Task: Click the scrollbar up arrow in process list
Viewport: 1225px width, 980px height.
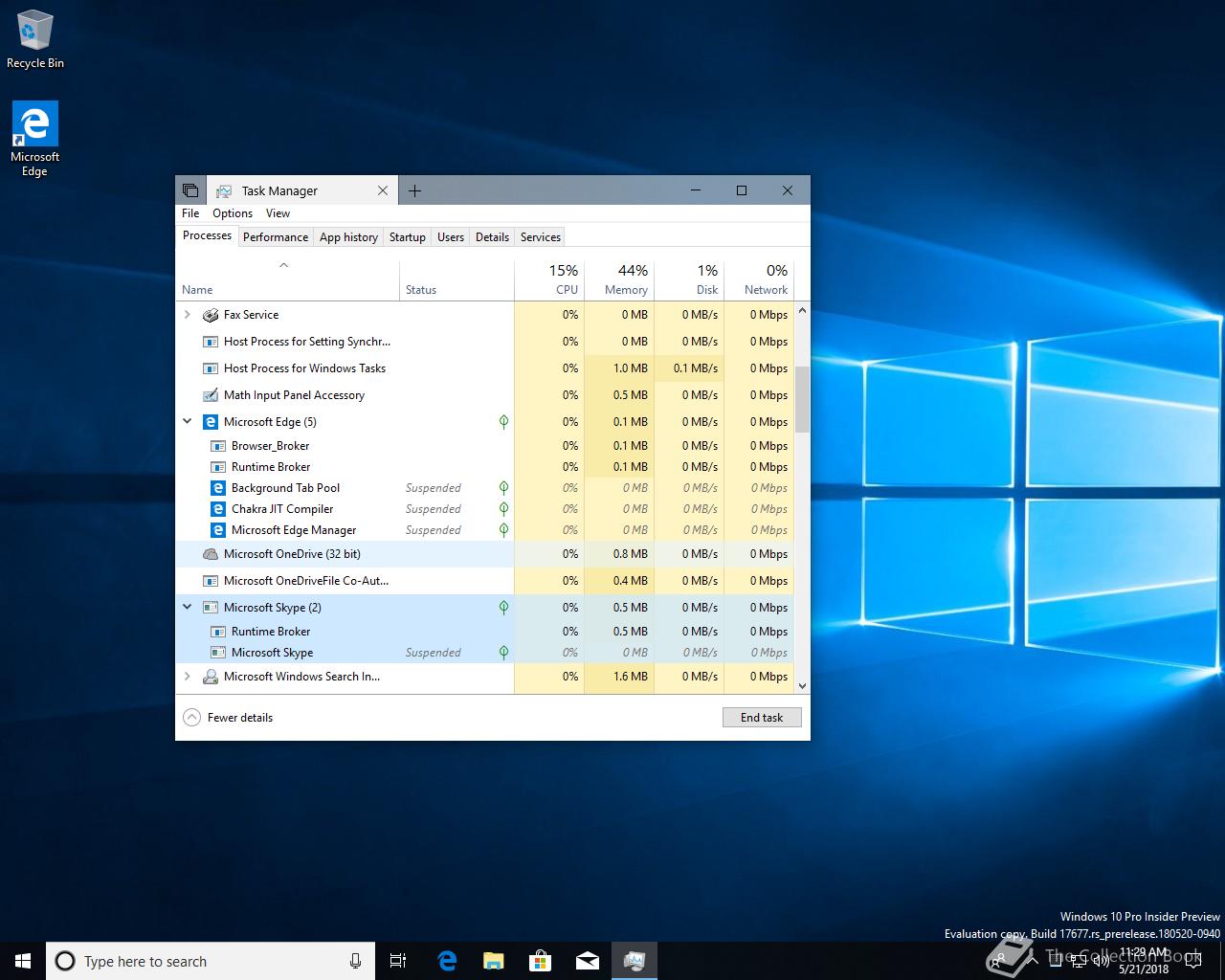Action: (x=802, y=310)
